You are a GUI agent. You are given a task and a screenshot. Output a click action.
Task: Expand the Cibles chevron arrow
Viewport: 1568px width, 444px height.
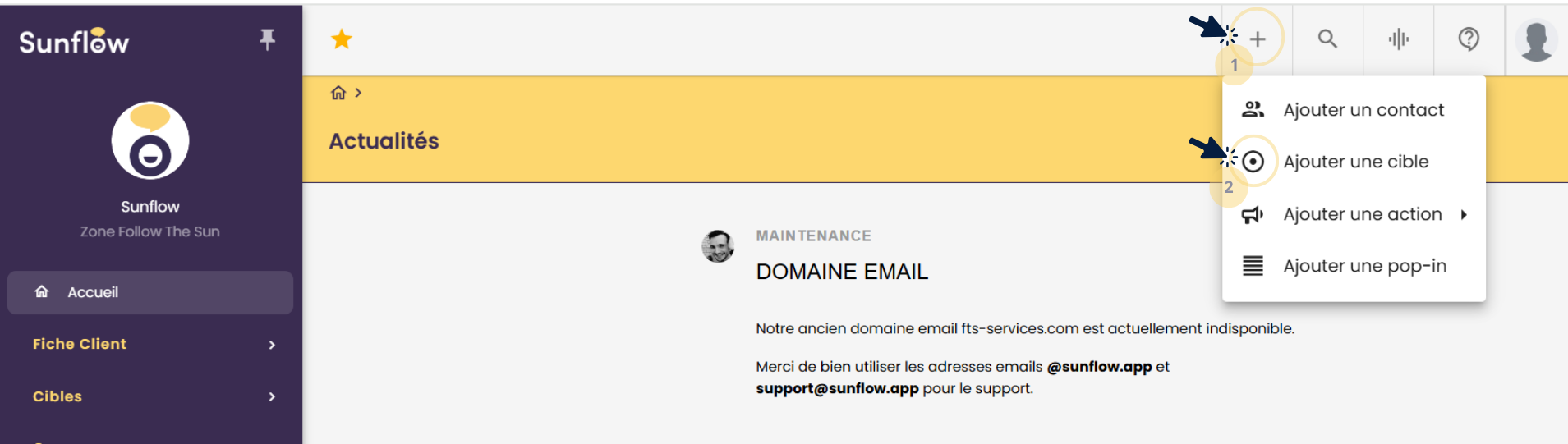click(x=272, y=396)
